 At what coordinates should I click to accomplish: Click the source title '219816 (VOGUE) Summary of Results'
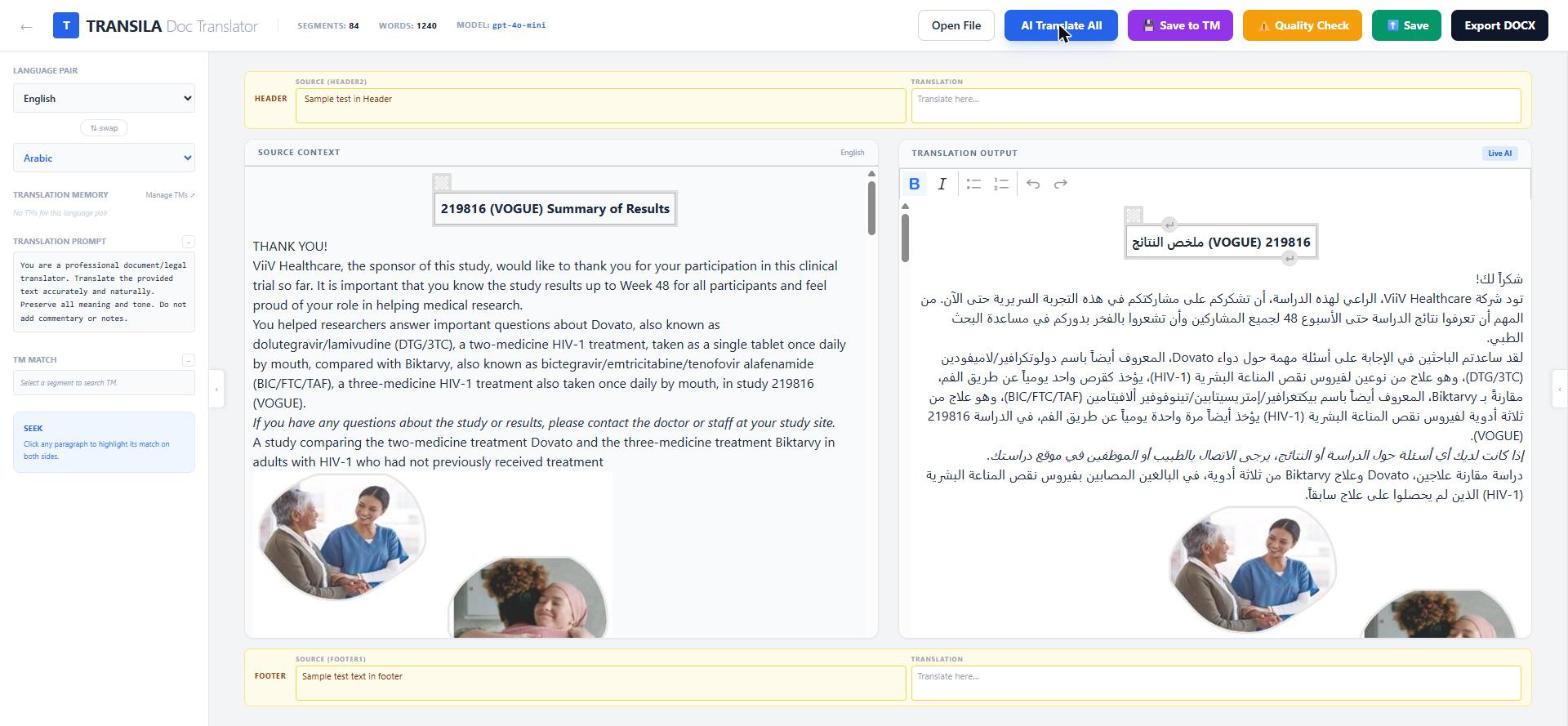[x=555, y=209]
